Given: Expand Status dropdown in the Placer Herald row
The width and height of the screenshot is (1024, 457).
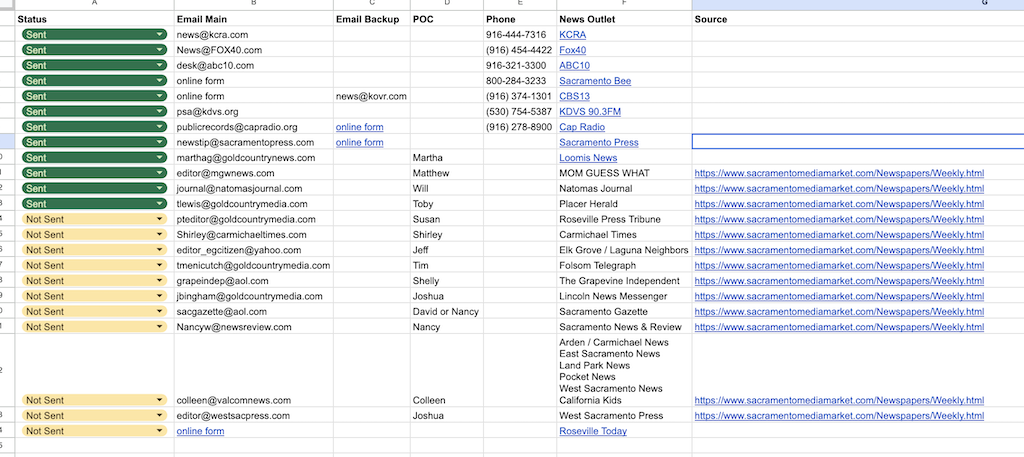Looking at the screenshot, I should (159, 204).
